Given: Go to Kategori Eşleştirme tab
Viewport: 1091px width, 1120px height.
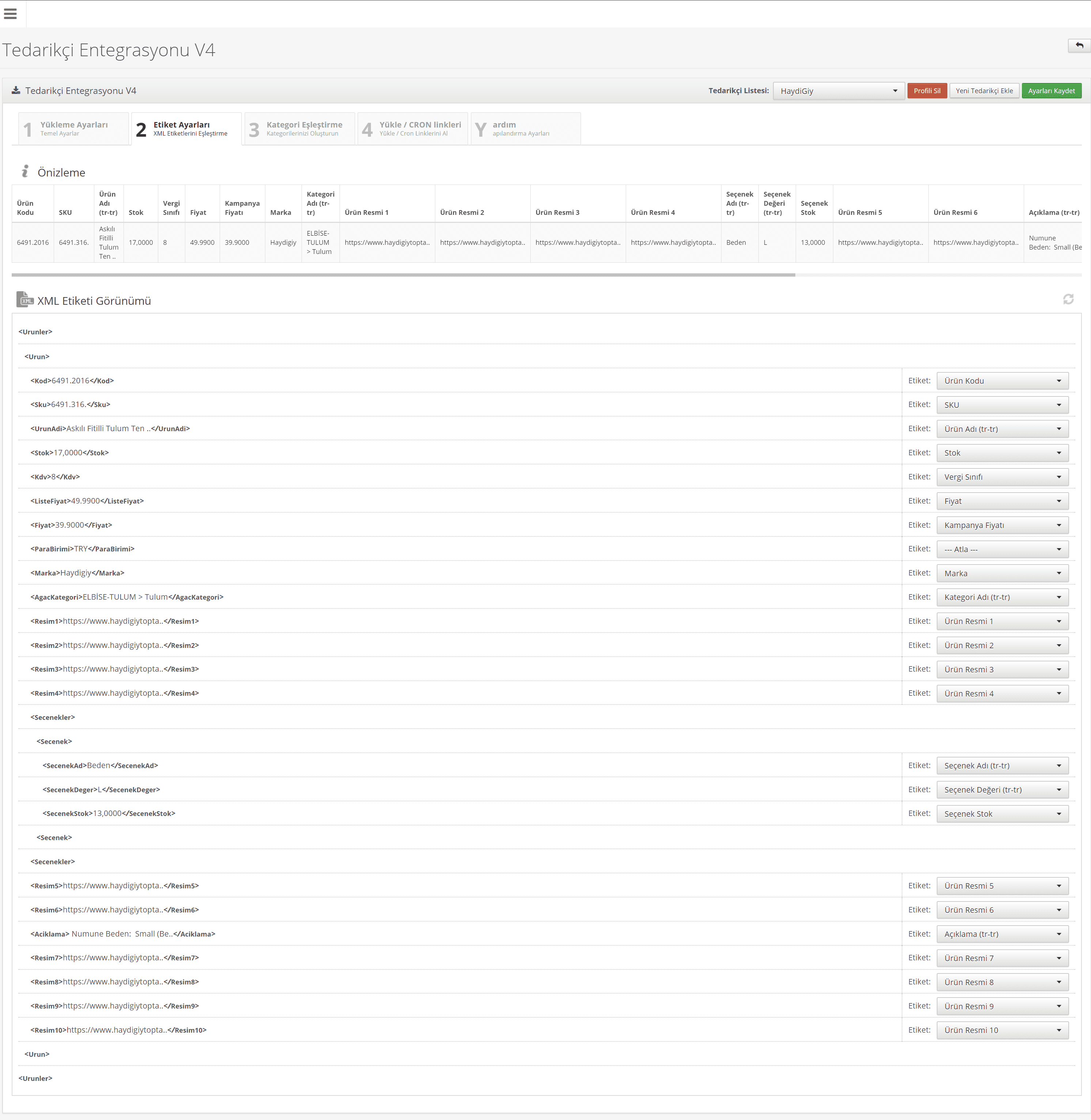Looking at the screenshot, I should 300,129.
